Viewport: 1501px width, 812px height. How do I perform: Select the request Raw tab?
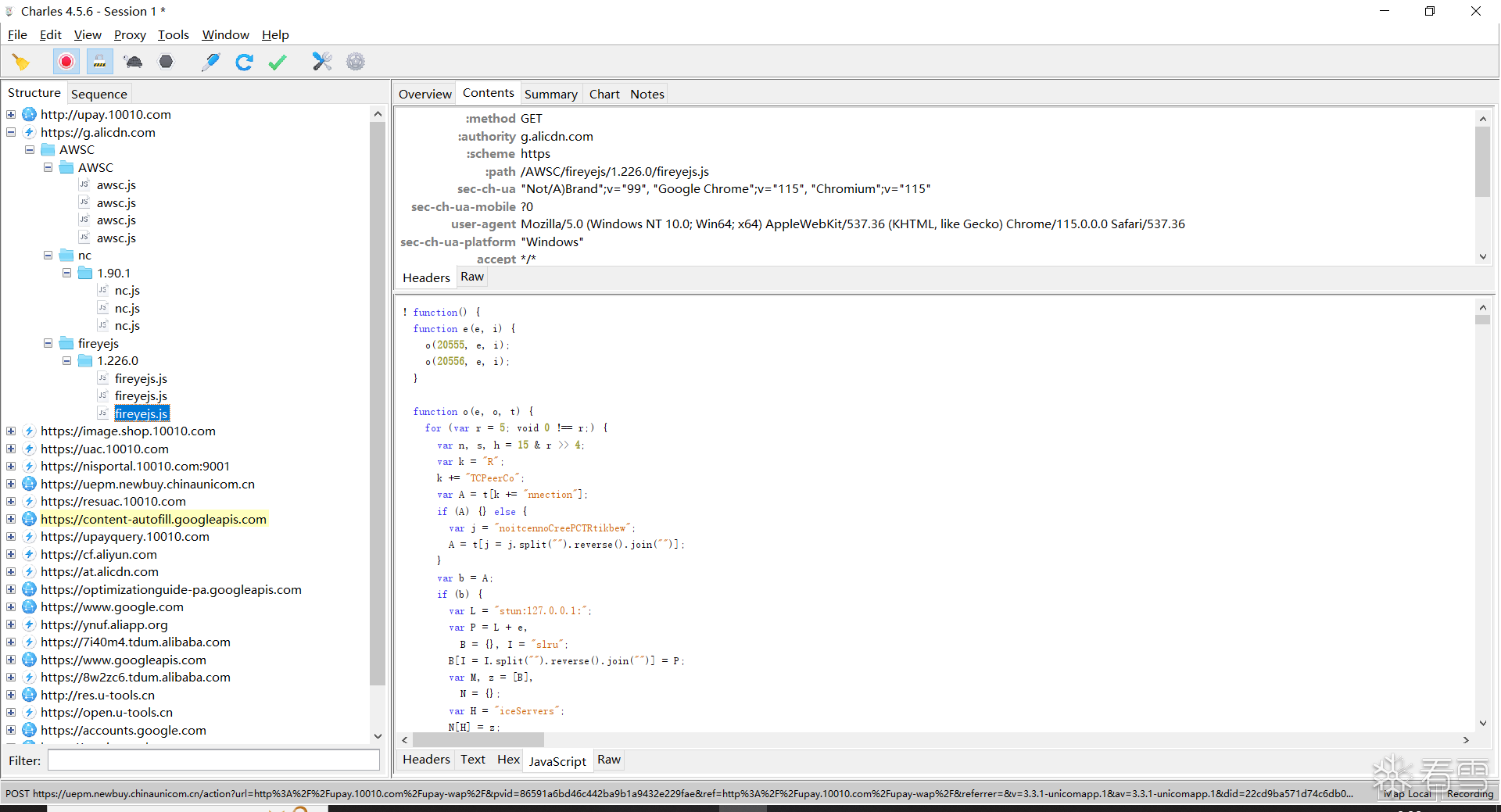(x=472, y=277)
